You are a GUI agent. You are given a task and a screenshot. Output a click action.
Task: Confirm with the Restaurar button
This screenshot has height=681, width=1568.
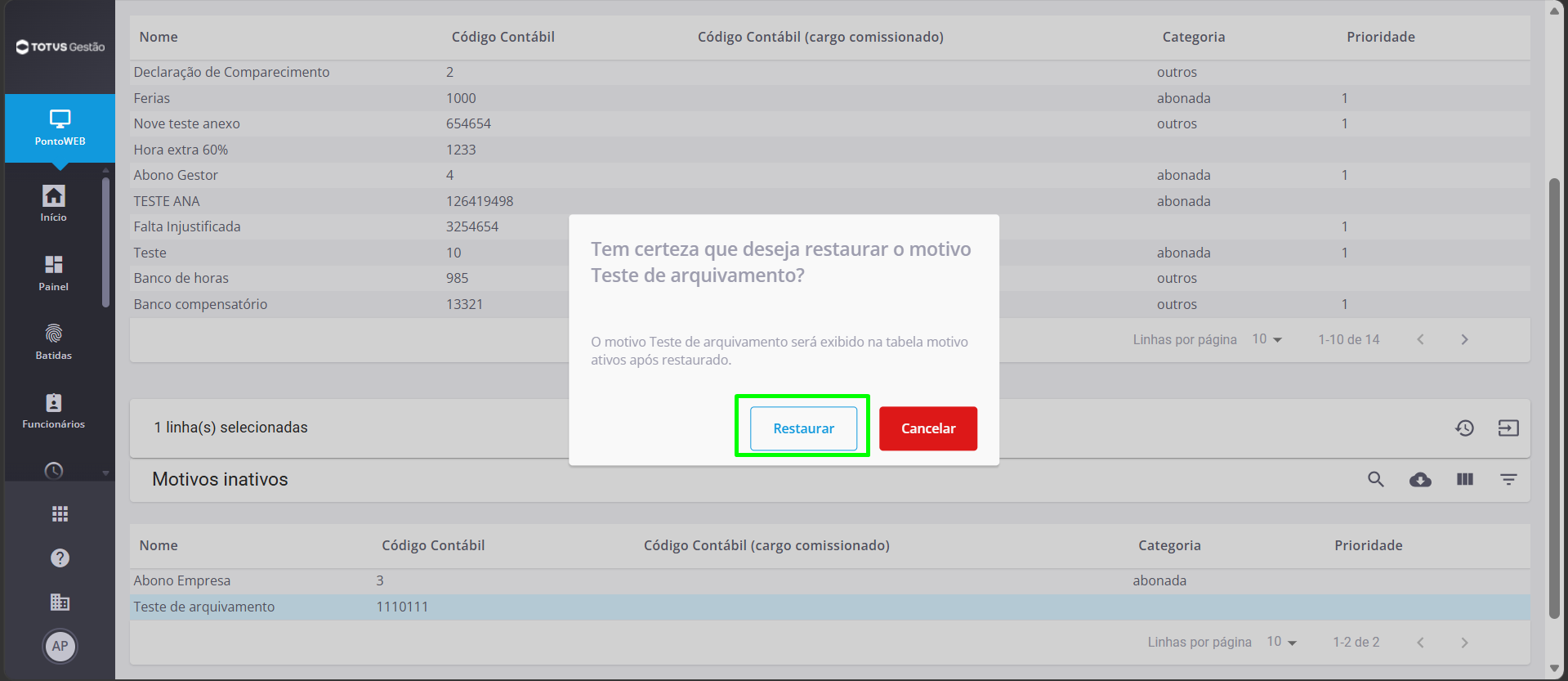coord(803,428)
